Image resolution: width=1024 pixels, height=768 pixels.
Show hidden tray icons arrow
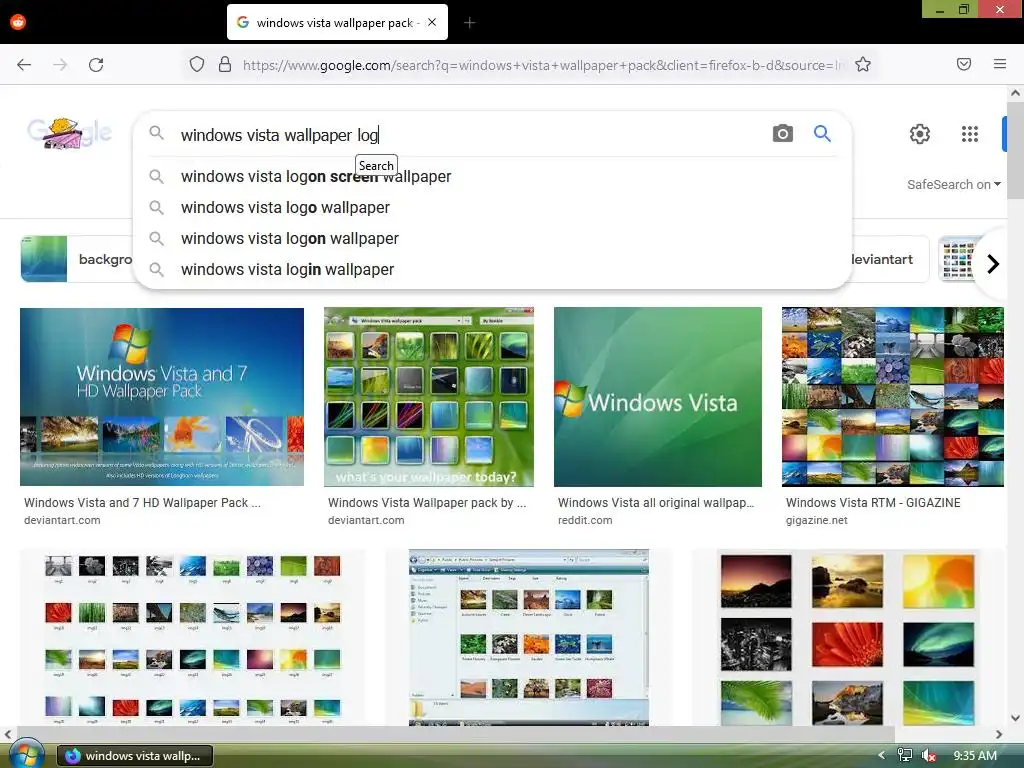click(x=881, y=756)
